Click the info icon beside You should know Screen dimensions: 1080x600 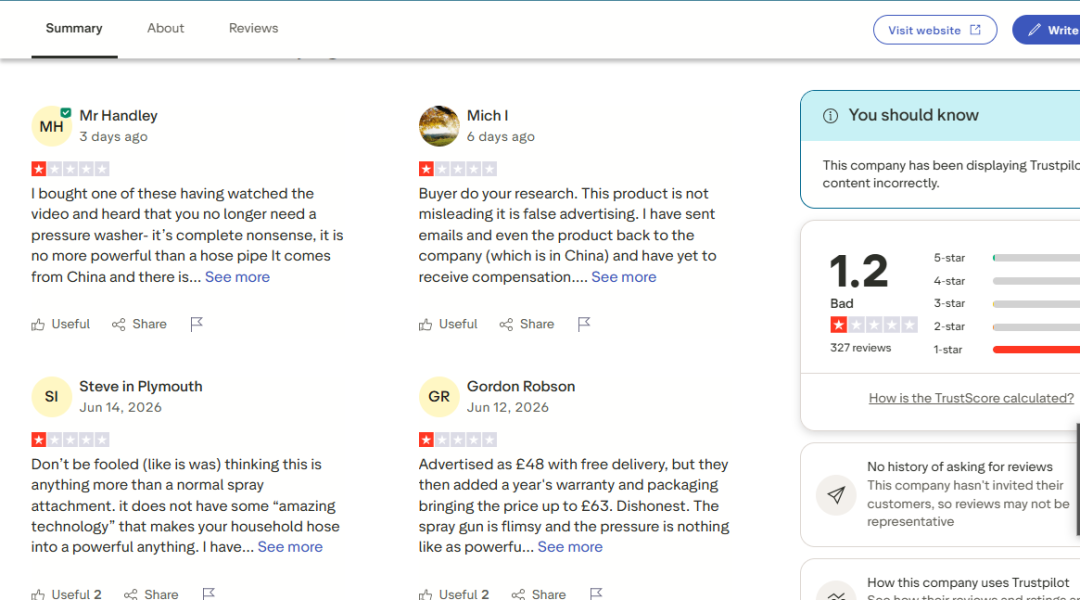tap(831, 116)
